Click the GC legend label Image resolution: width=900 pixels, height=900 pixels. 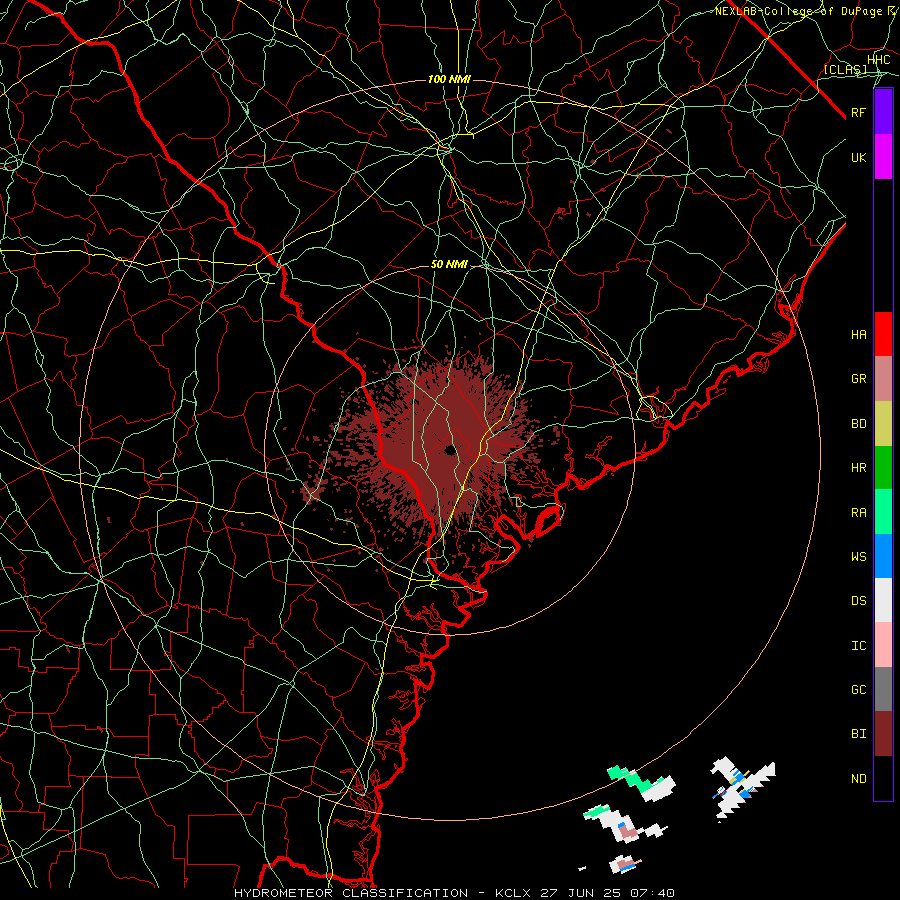pos(858,689)
